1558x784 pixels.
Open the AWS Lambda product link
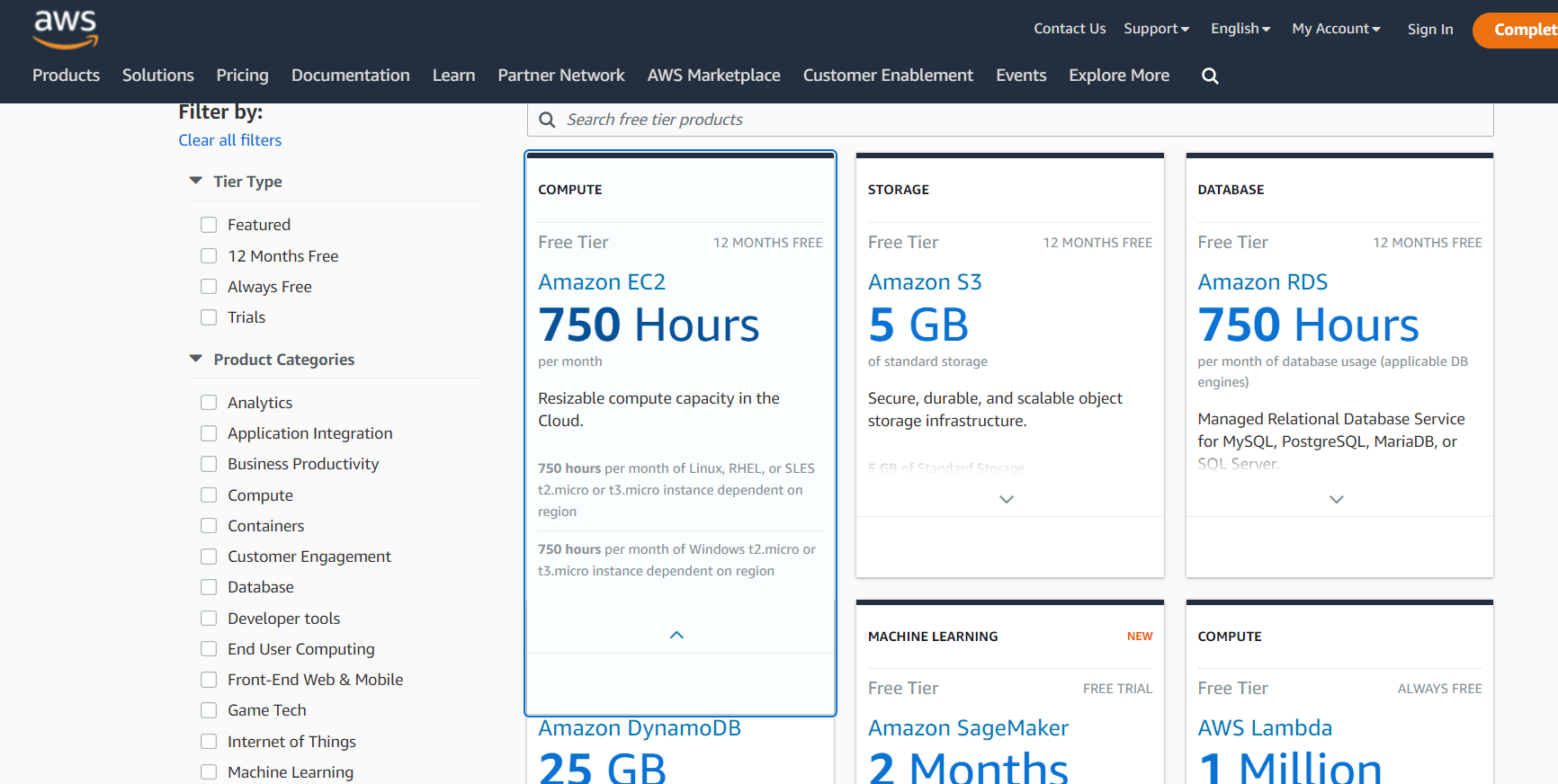tap(1265, 728)
